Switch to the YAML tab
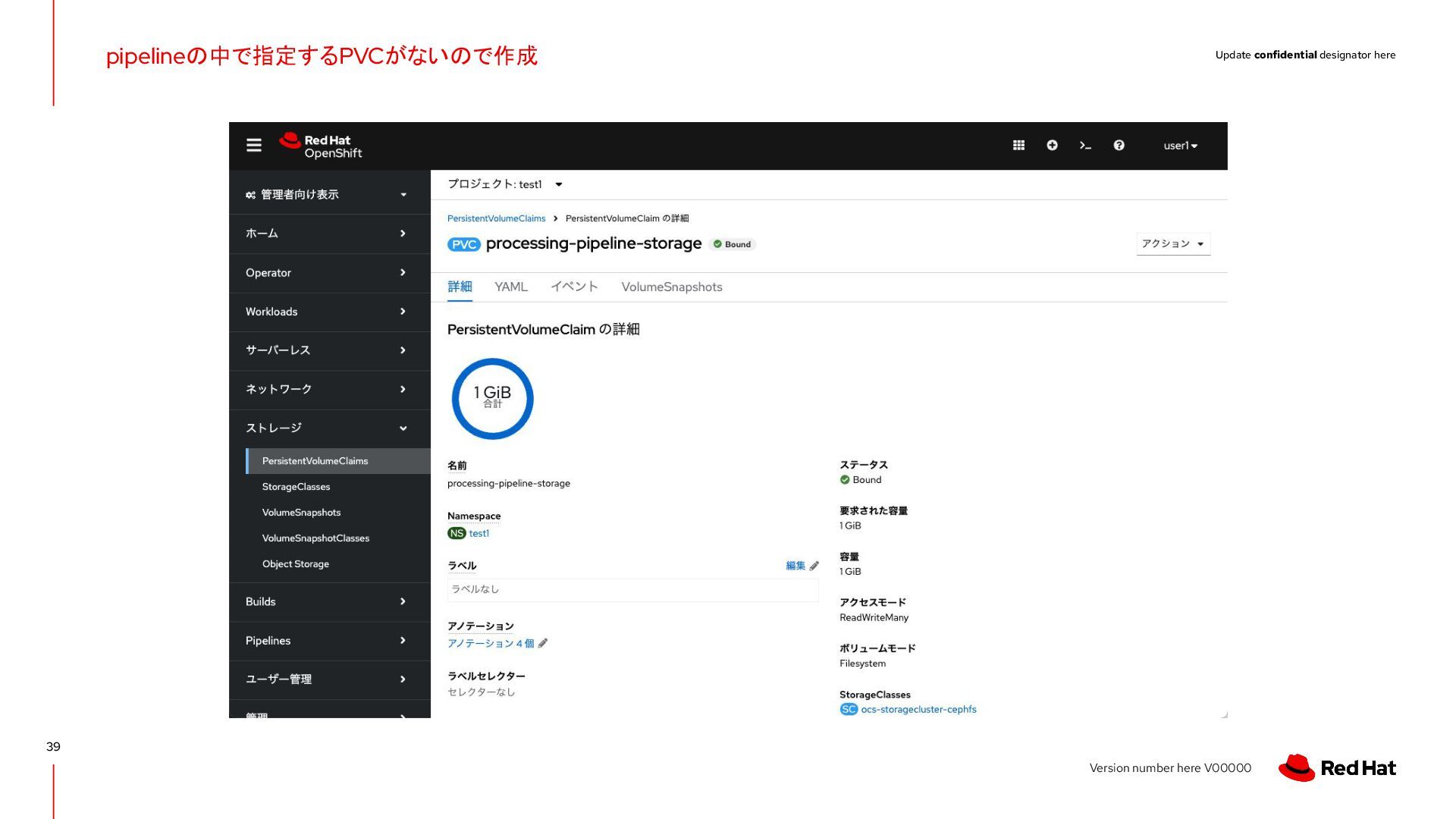The height and width of the screenshot is (819, 1456). (511, 287)
